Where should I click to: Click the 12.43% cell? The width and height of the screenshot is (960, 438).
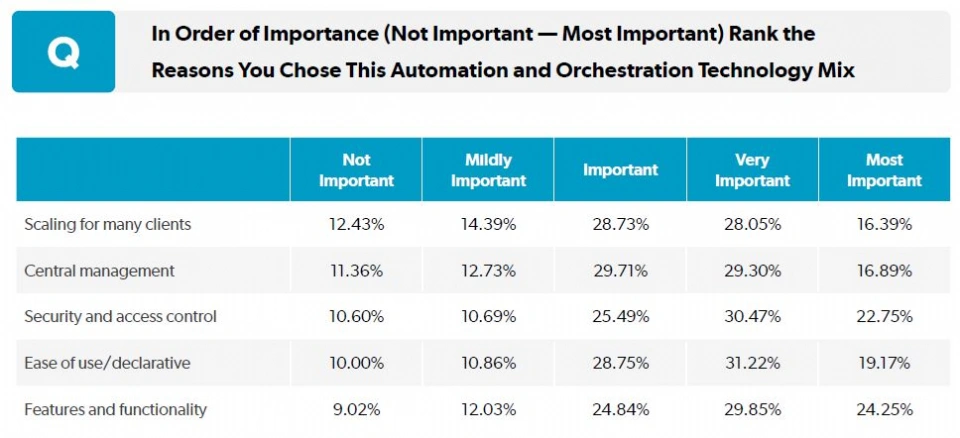click(x=356, y=225)
